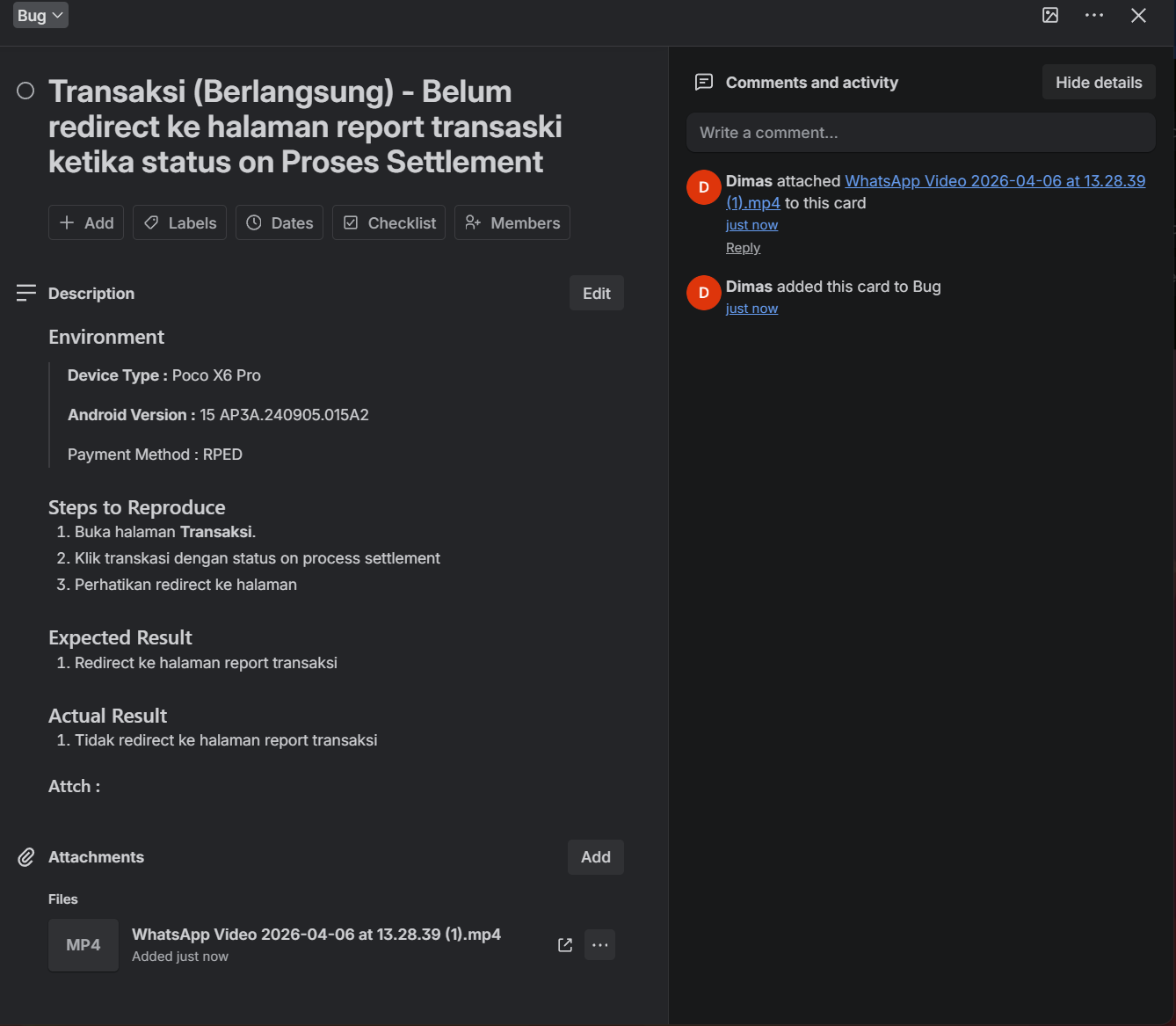The width and height of the screenshot is (1176, 1026).
Task: Close the card dialog
Action: (1138, 15)
